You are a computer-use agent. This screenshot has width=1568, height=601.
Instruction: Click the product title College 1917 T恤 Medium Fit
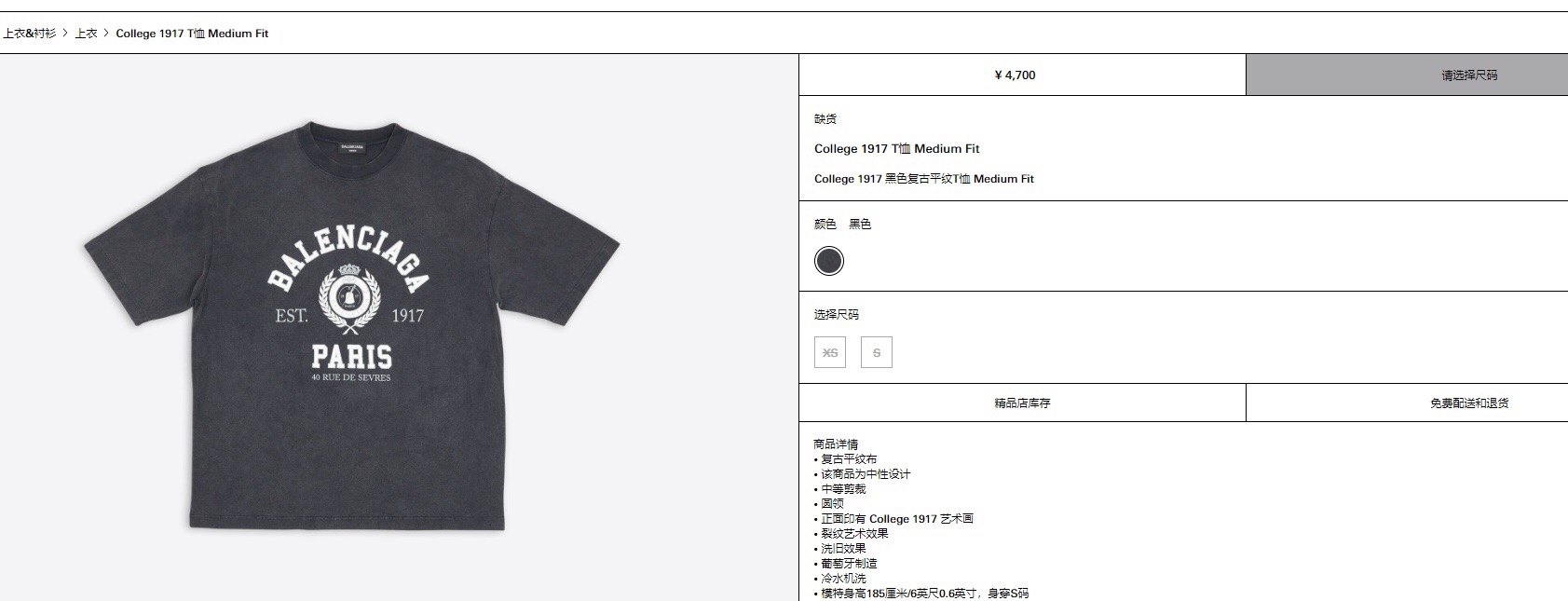[x=897, y=148]
